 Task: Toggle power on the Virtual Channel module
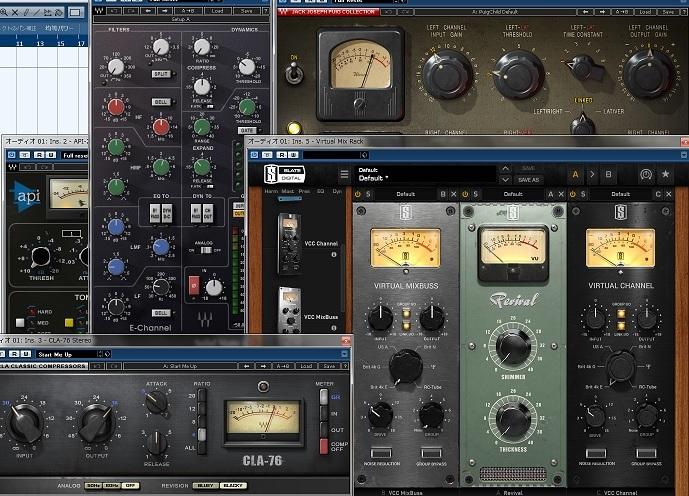(x=573, y=194)
